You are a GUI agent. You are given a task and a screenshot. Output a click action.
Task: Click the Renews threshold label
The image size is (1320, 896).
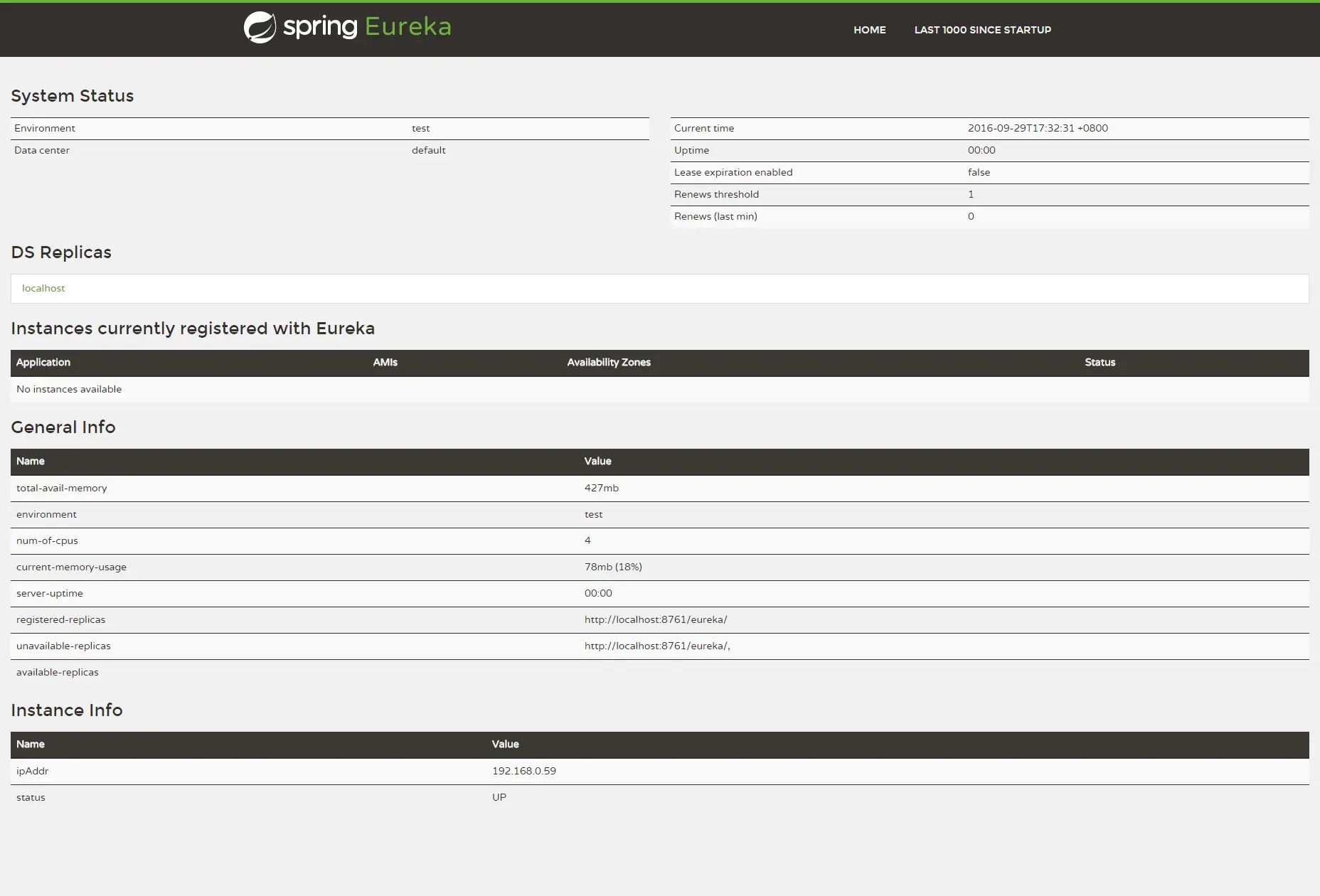[x=716, y=194]
